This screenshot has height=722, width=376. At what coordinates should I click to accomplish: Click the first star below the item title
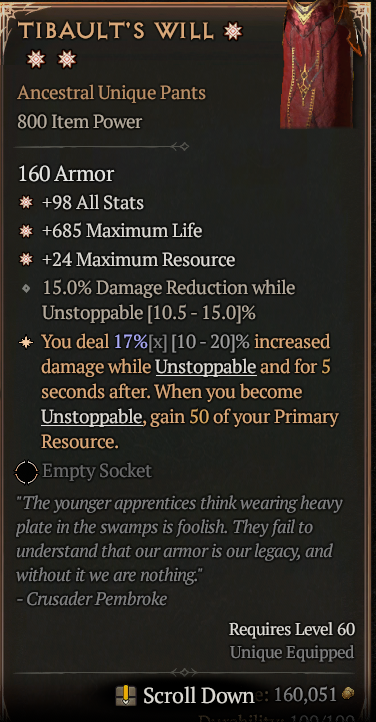coord(36,59)
